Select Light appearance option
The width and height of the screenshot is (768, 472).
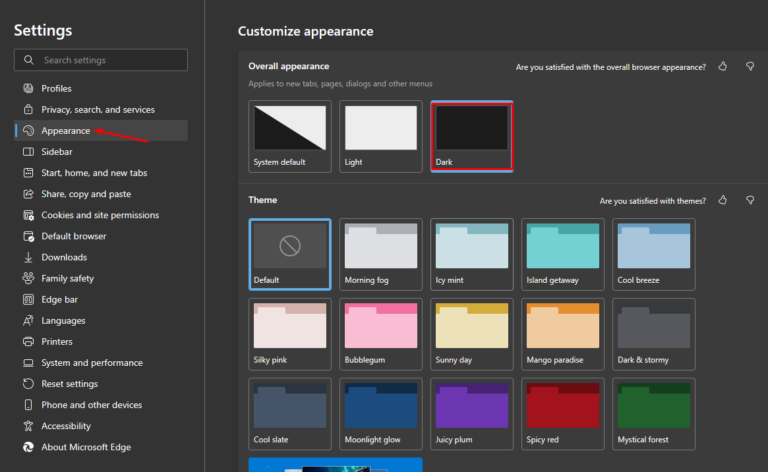(x=381, y=137)
